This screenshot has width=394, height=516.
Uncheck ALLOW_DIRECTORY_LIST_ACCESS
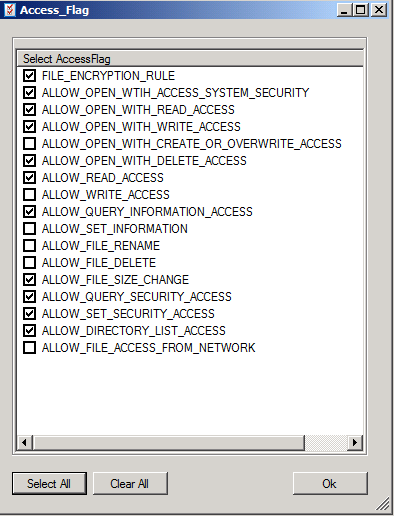(29, 331)
